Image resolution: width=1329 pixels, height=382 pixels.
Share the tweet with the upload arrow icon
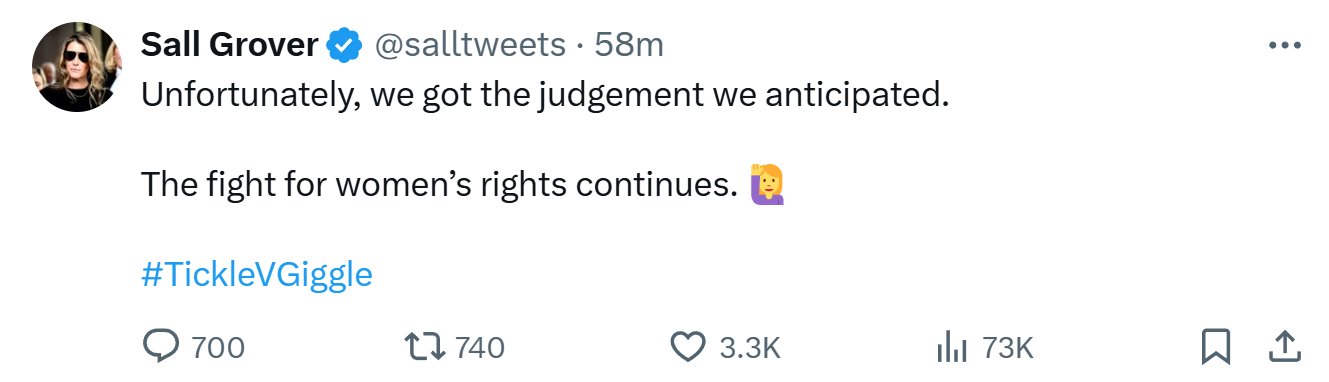tap(1281, 346)
